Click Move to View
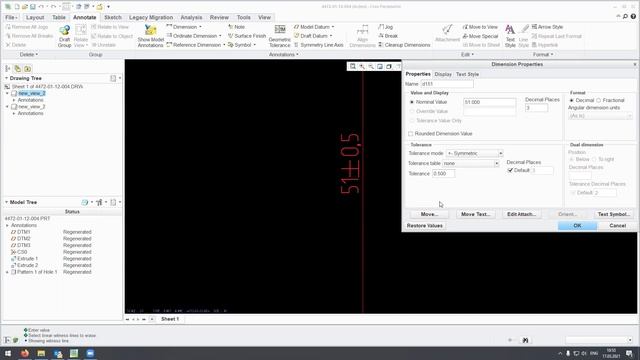This screenshot has width=640, height=360. click(x=480, y=27)
